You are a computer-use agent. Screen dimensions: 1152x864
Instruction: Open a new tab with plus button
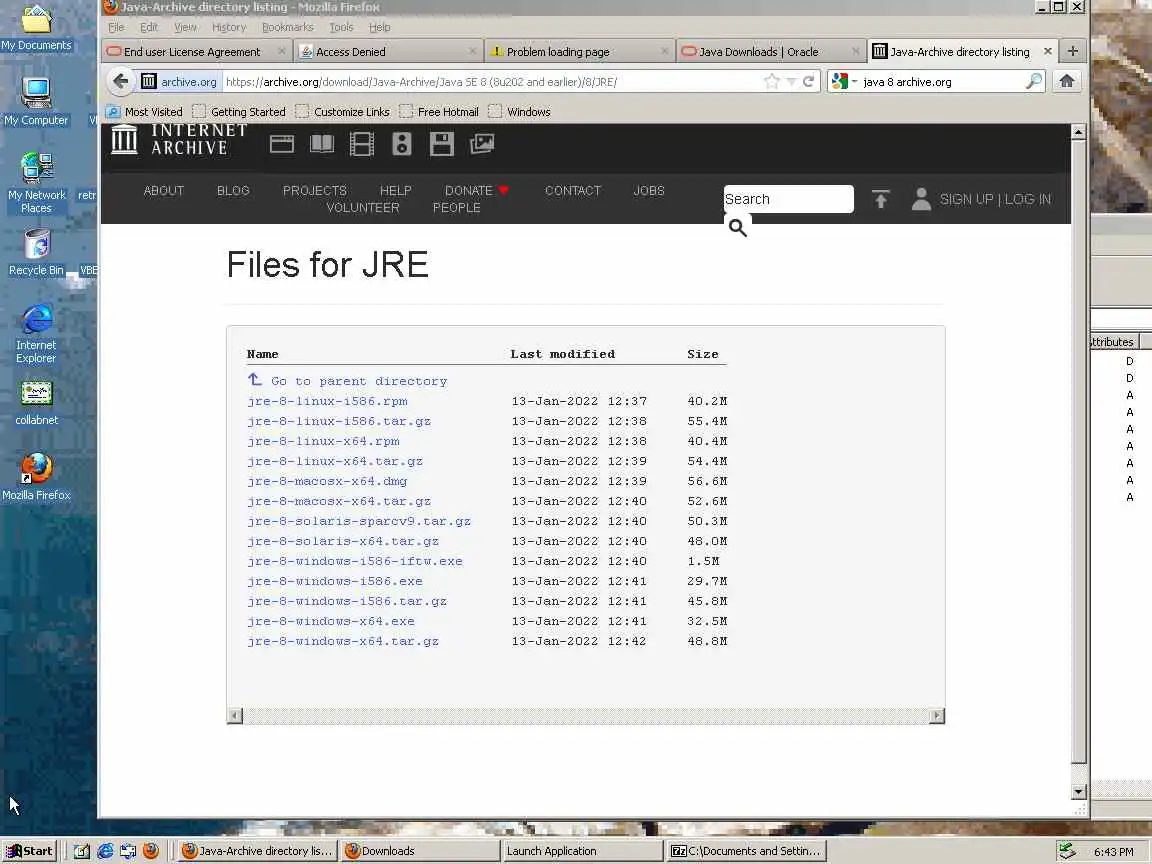tap(1073, 51)
